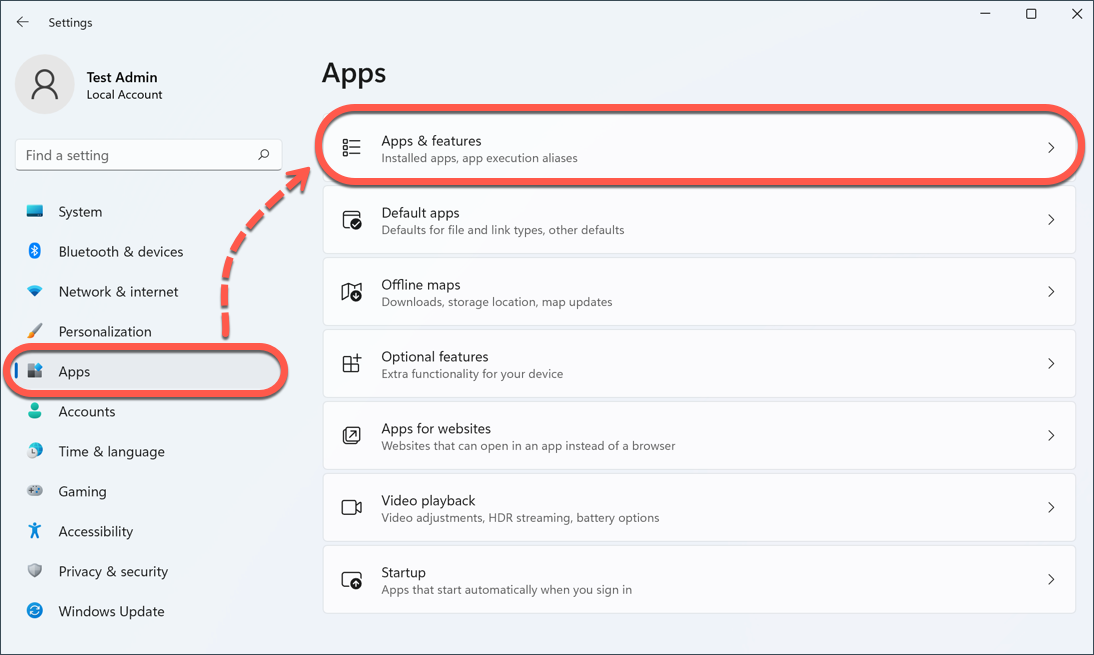Click the Default apps icon
Viewport: 1094px width, 655px height.
352,220
